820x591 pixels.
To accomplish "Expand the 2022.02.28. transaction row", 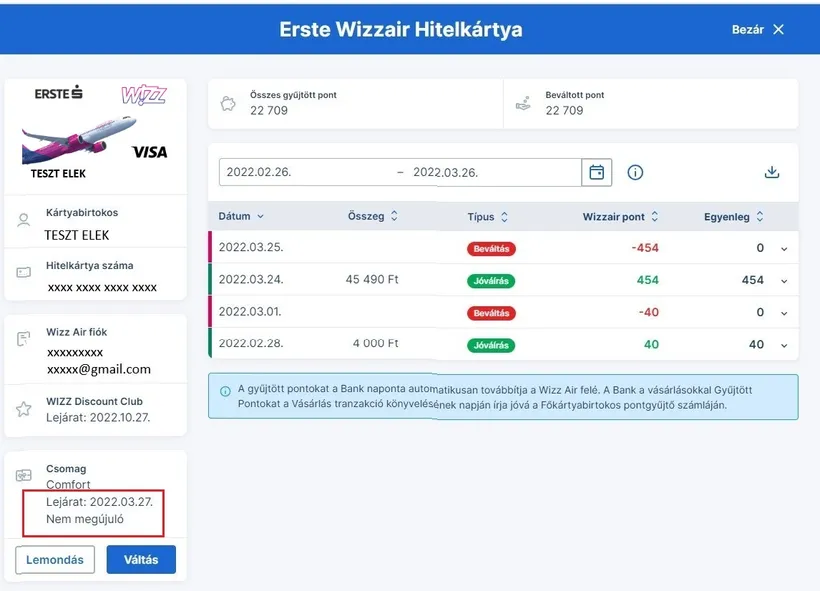I will coord(783,345).
